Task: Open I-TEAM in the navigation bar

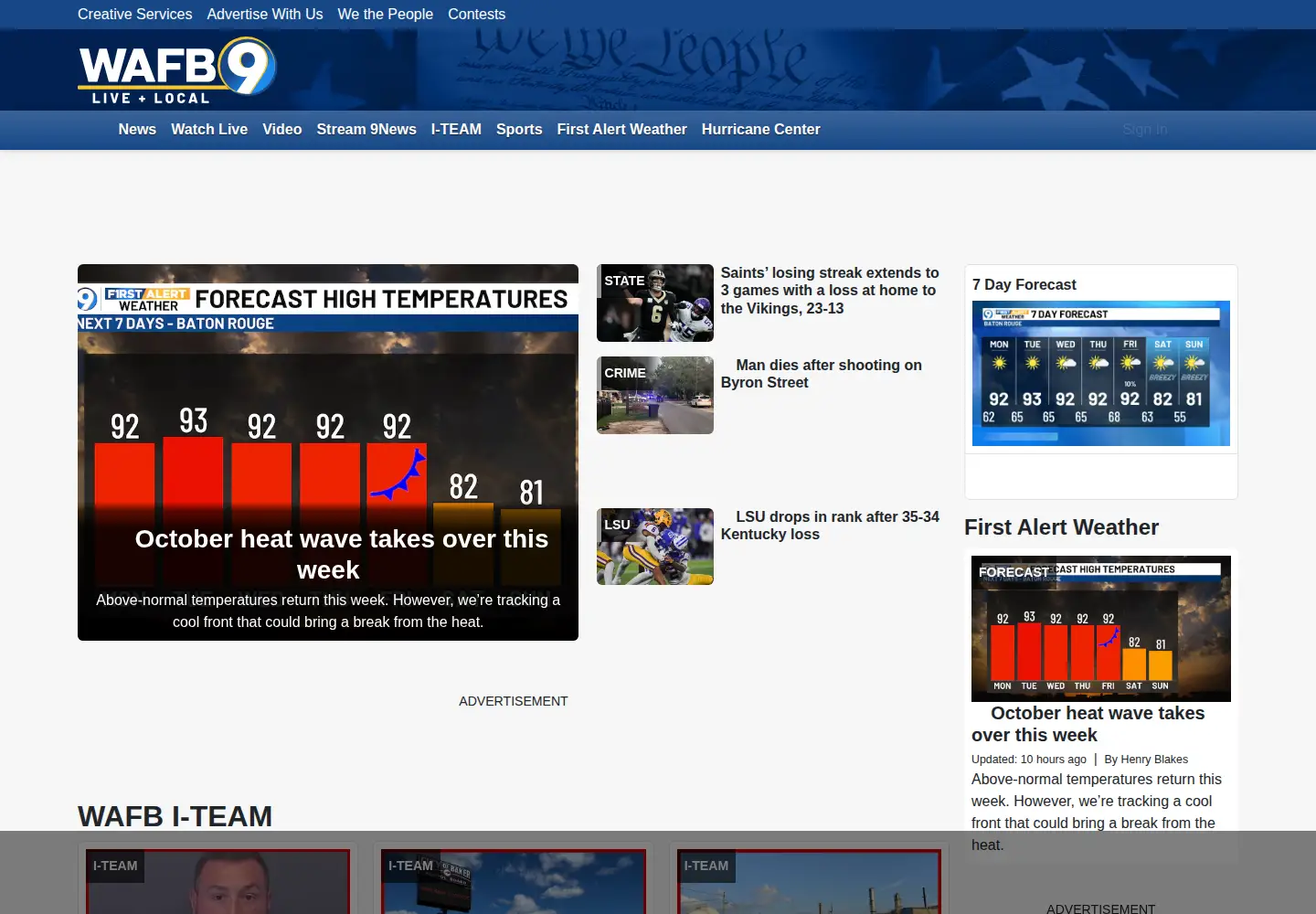Action: coord(456,129)
